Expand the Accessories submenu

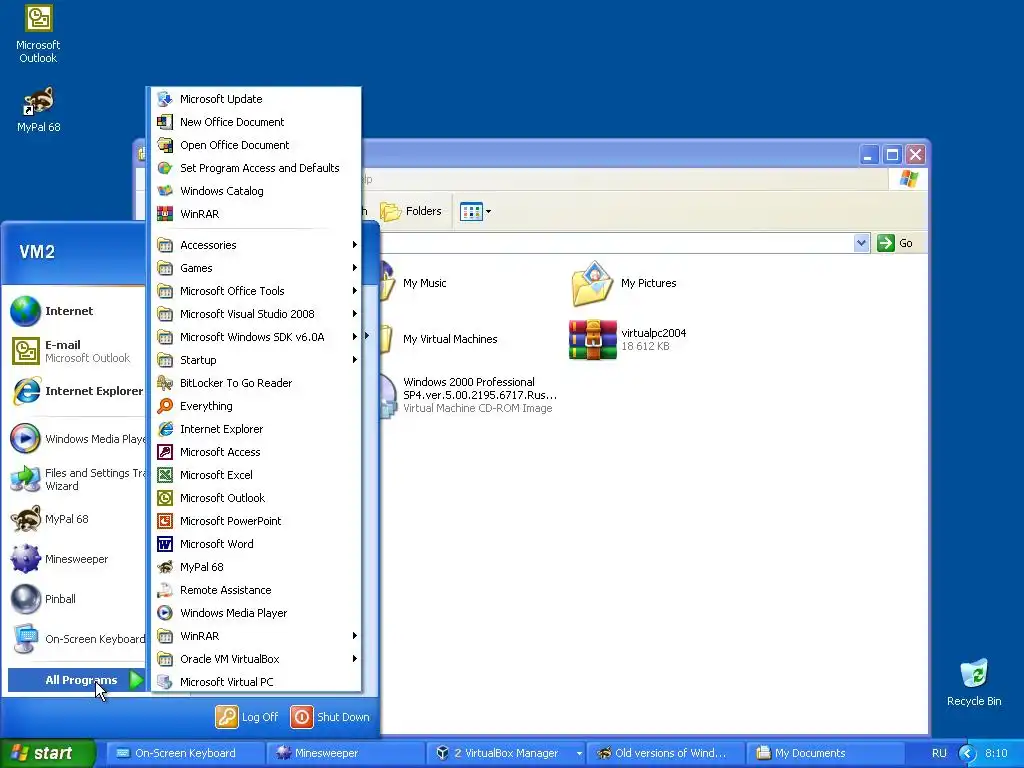coord(256,245)
